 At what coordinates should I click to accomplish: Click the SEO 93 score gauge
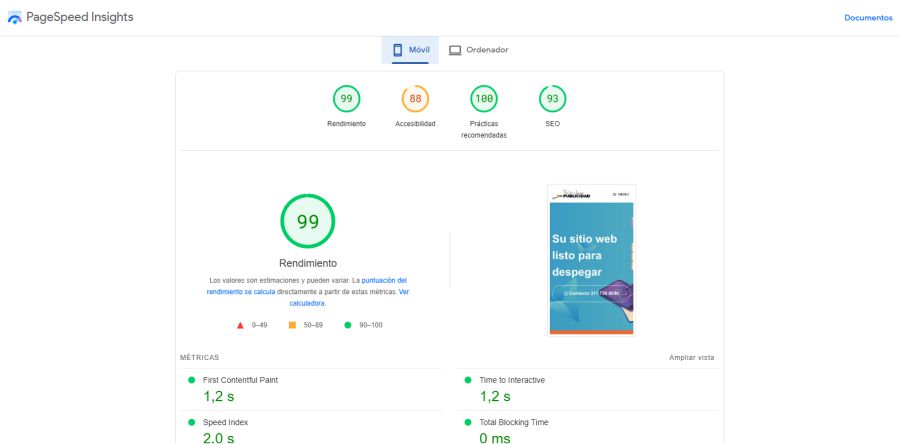[x=552, y=99]
